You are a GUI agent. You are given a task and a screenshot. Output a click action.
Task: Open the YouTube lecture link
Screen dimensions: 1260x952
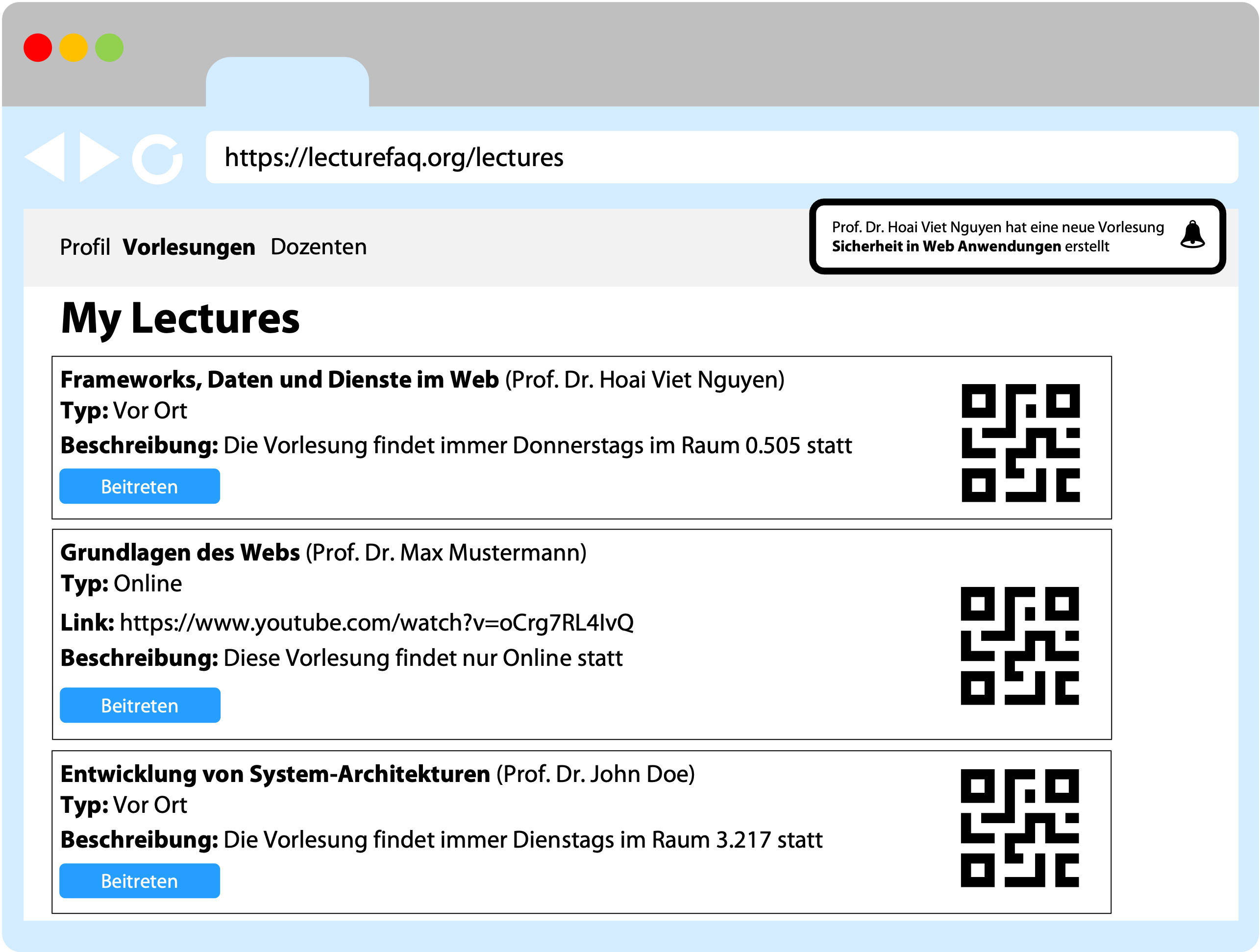point(376,622)
